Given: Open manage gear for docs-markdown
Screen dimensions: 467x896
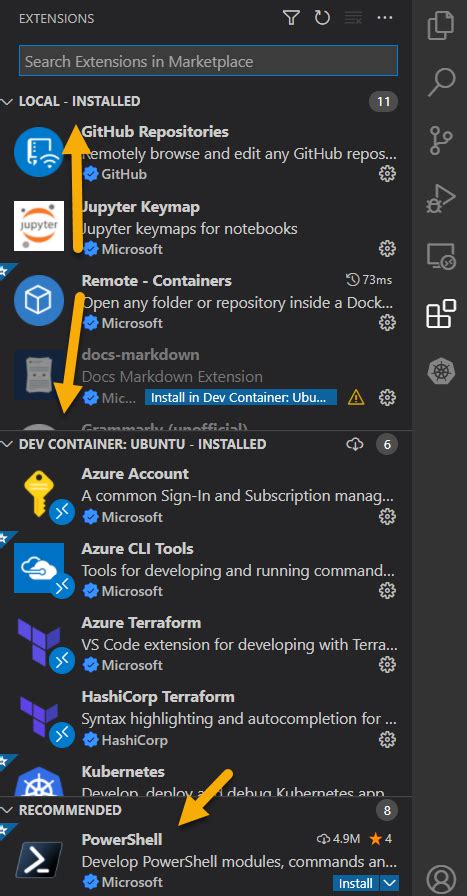Looking at the screenshot, I should [387, 397].
